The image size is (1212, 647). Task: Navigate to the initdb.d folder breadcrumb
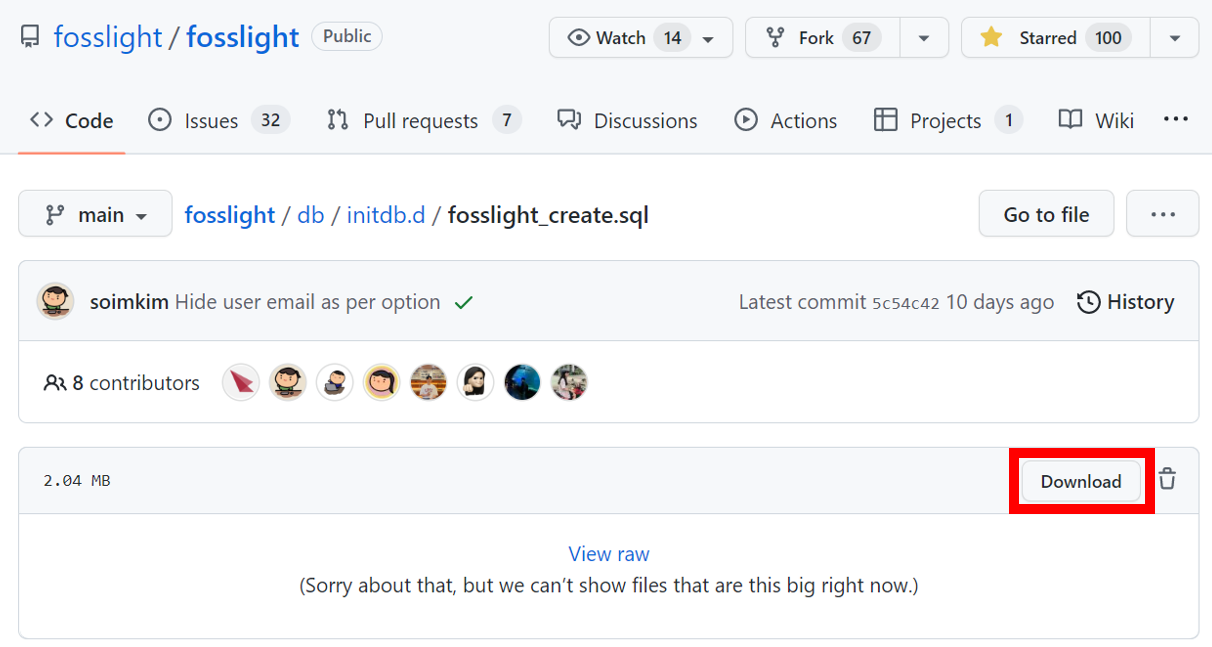click(386, 215)
